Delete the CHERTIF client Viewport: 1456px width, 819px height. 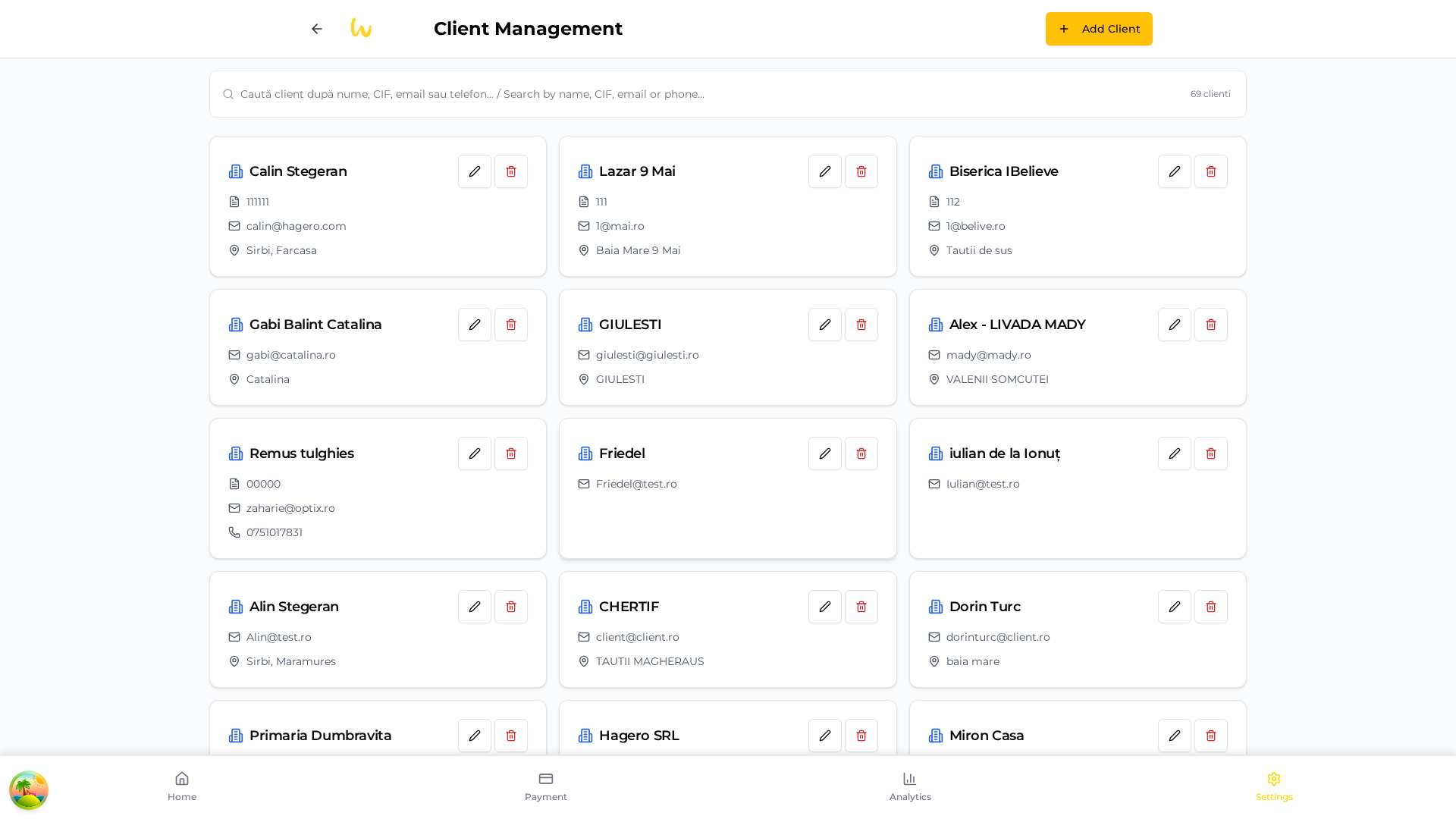click(x=861, y=607)
